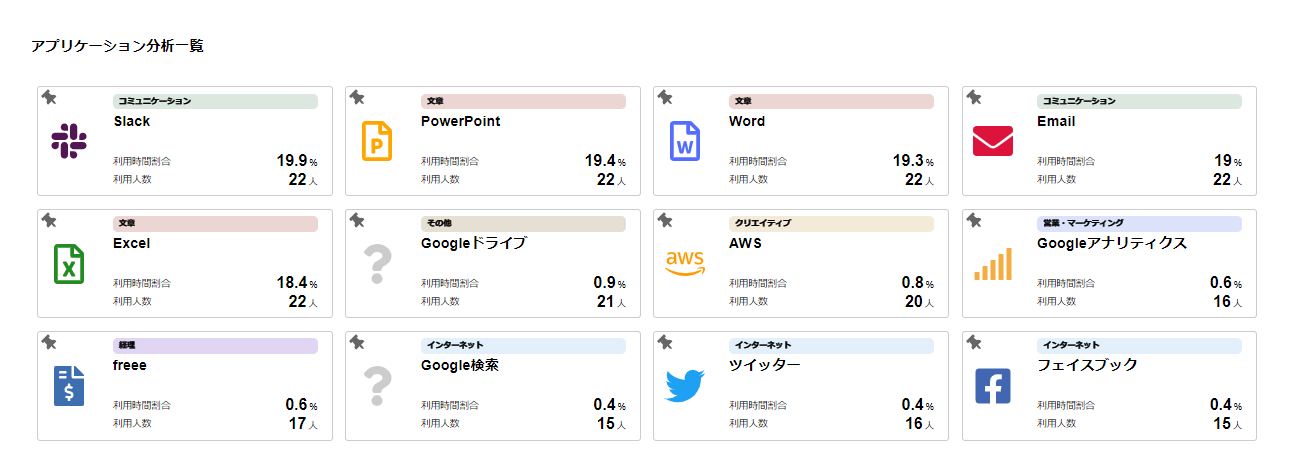Image resolution: width=1292 pixels, height=458 pixels.
Task: Click the 経理 category tag on freee
Action: 215,345
